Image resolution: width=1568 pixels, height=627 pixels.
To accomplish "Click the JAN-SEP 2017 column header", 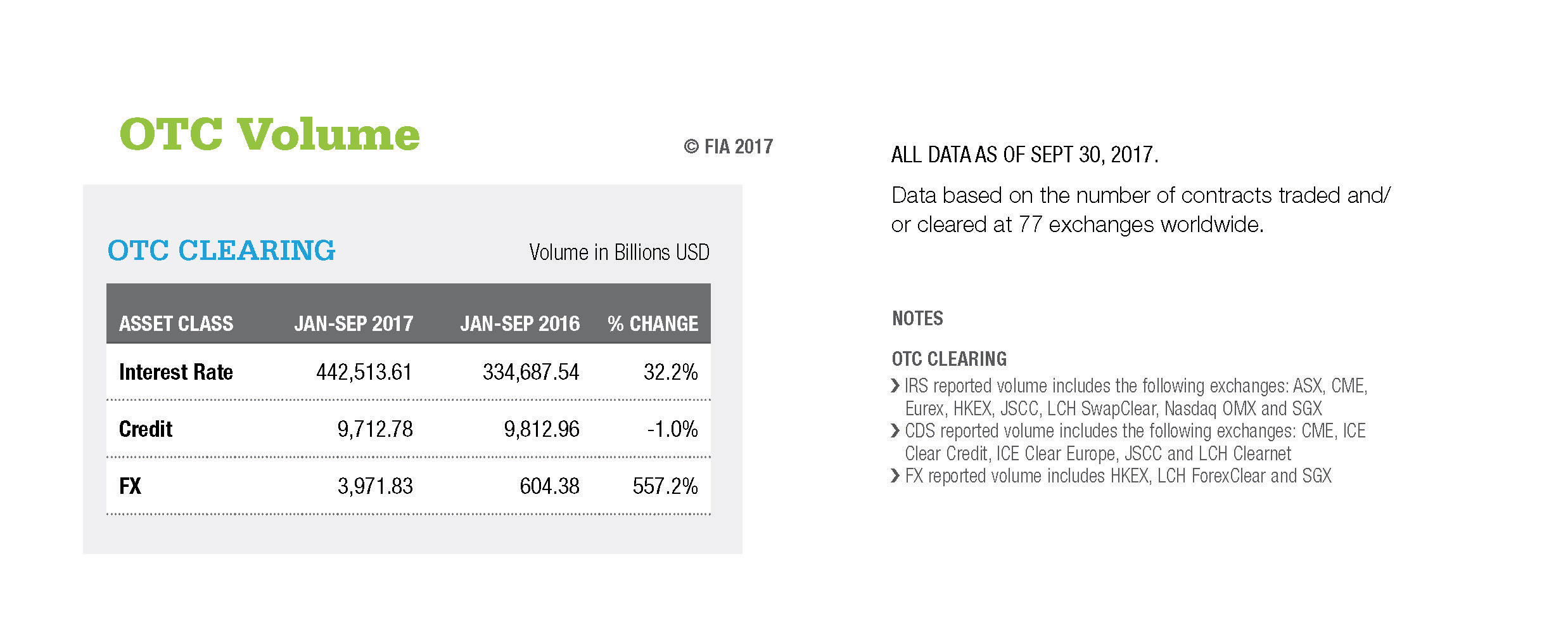I will pyautogui.click(x=354, y=323).
